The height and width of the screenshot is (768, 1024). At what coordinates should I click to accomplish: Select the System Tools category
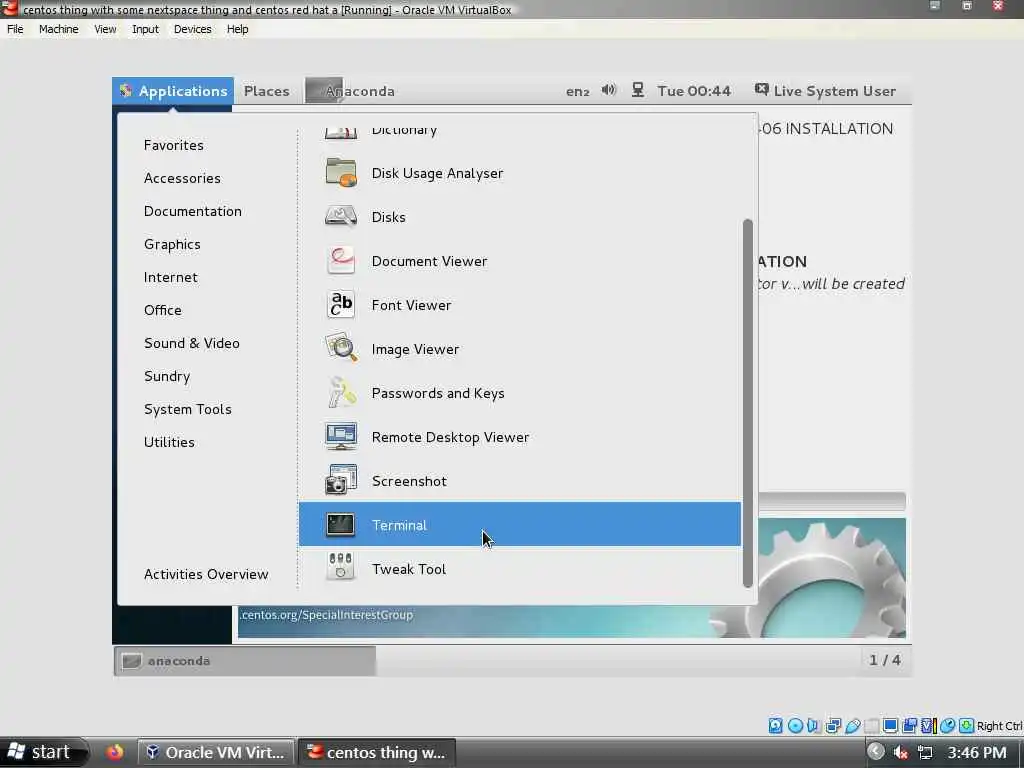click(x=188, y=409)
